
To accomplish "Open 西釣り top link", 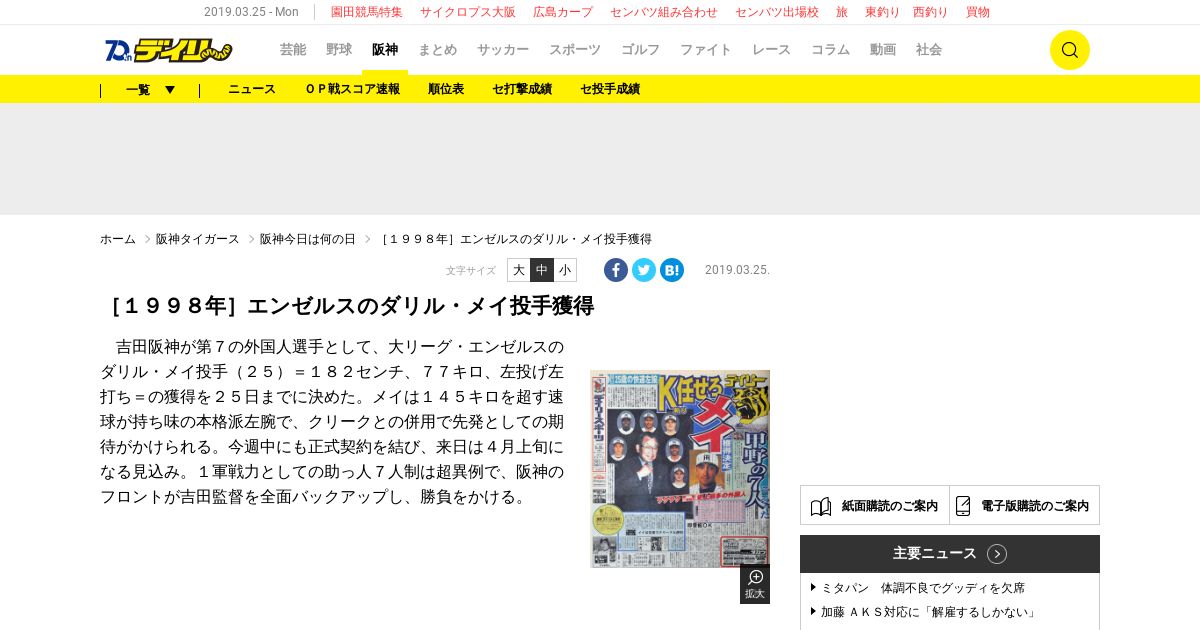I will (931, 12).
